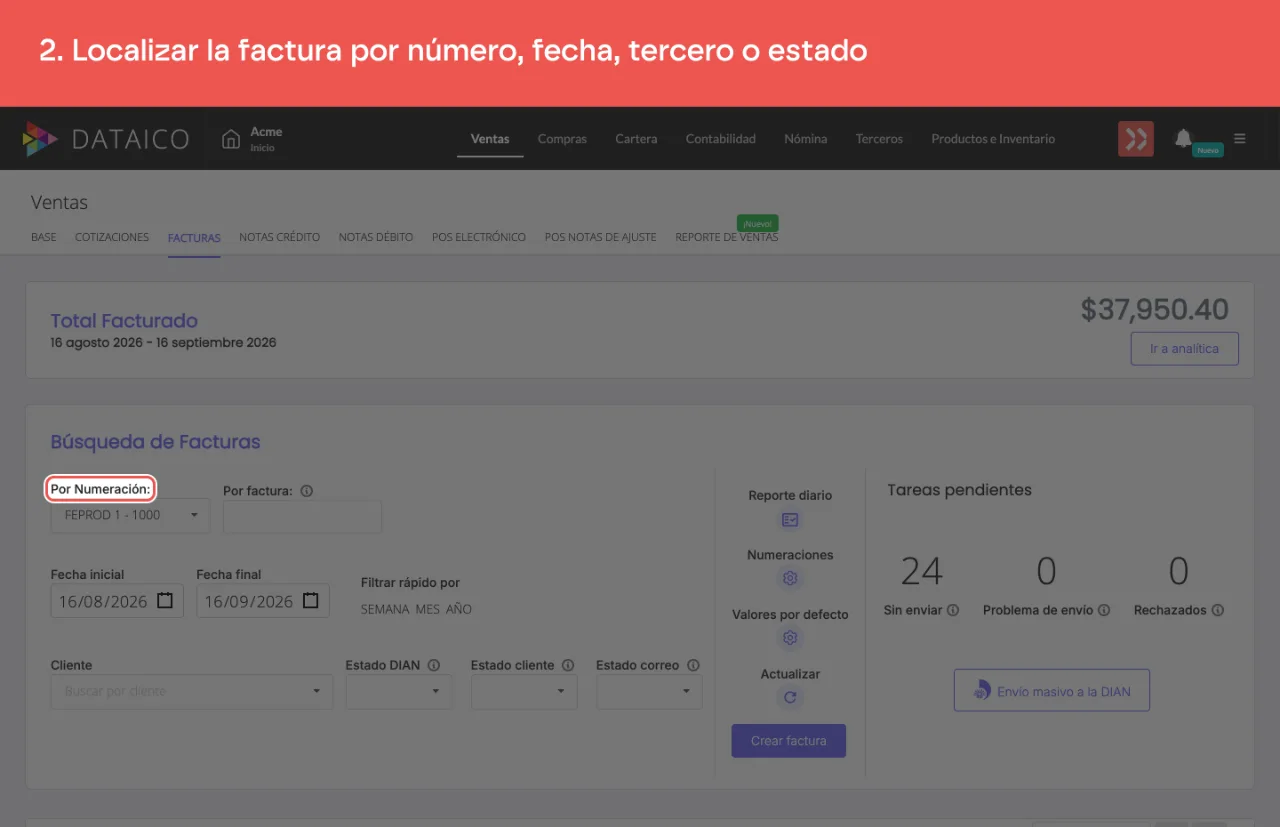Expand the Estado correo dropdown
The image size is (1280, 827).
point(649,691)
